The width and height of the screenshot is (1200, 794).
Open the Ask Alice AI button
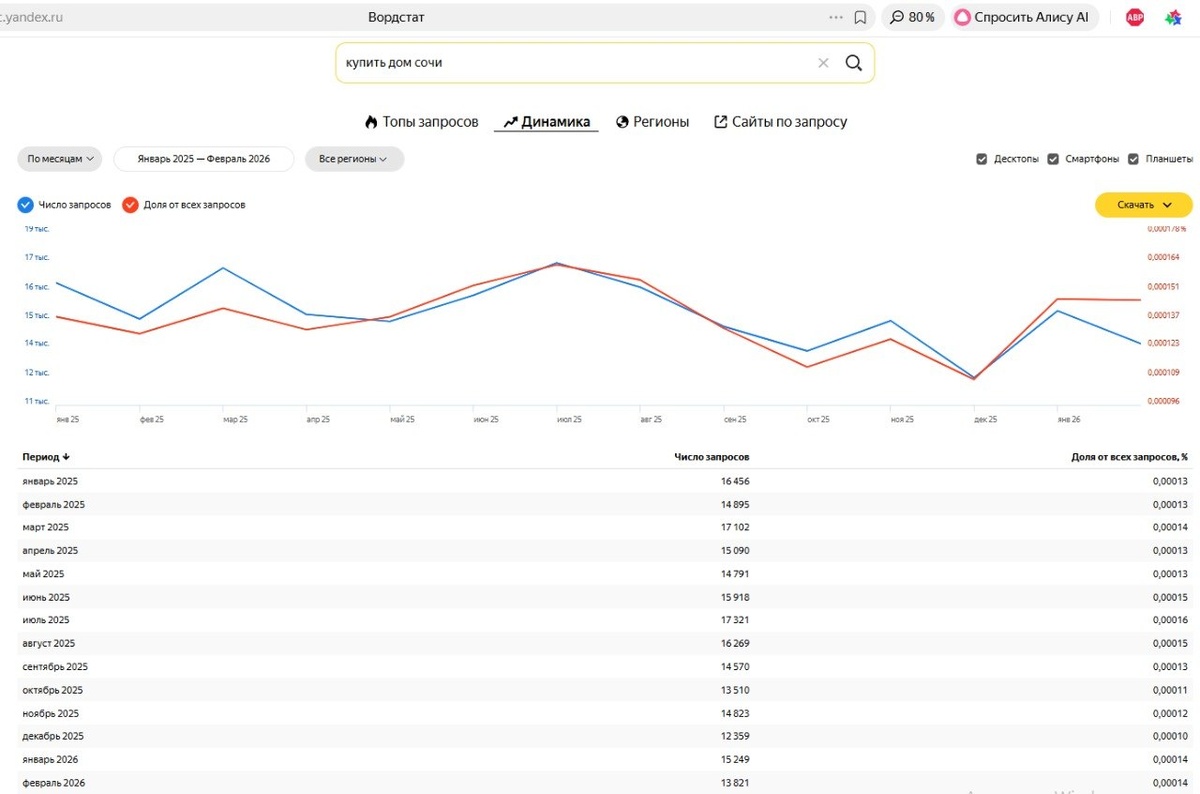1024,17
